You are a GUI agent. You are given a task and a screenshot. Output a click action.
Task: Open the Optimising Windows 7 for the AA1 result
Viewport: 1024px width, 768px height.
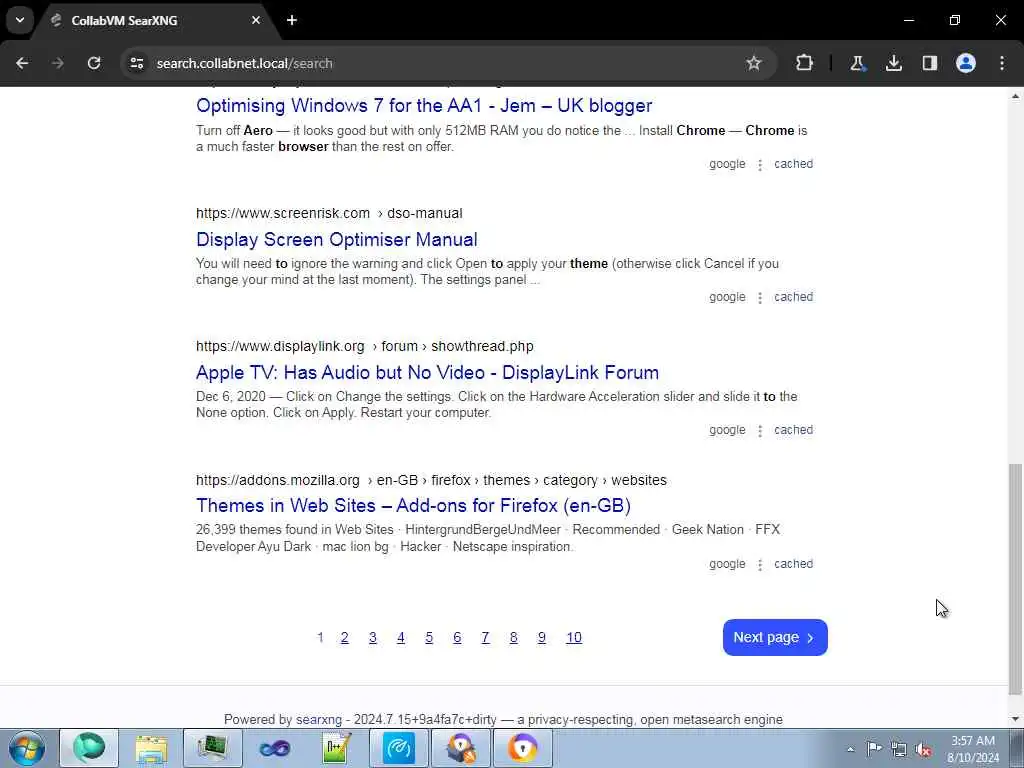pos(424,106)
